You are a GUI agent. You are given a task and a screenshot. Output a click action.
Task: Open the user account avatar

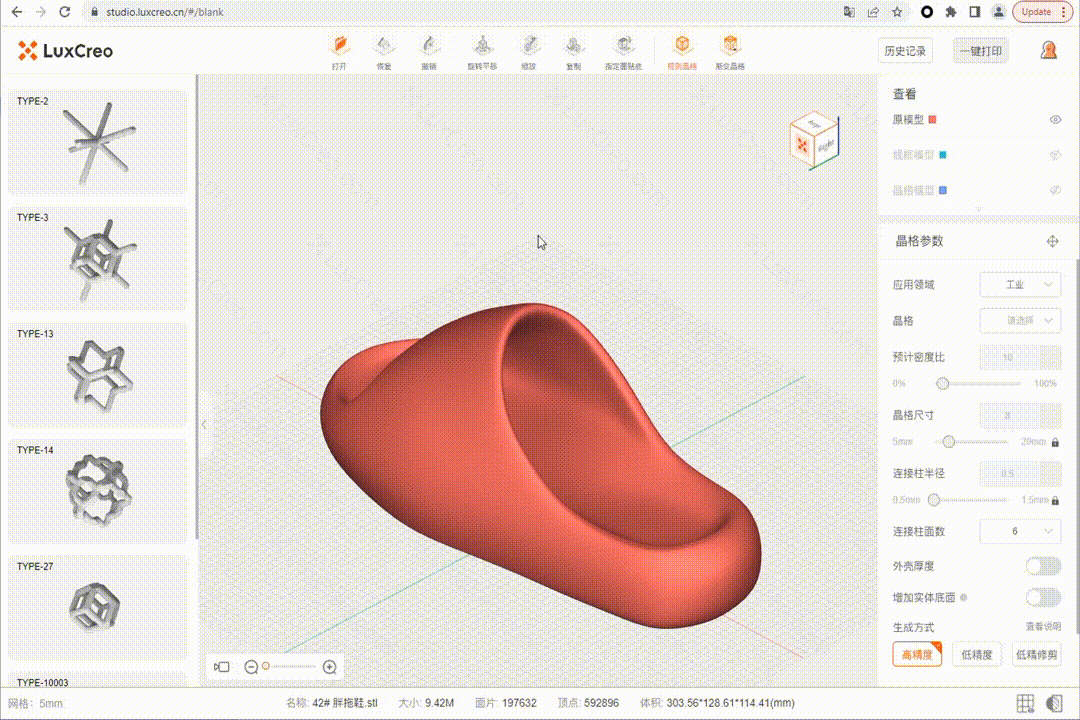pyautogui.click(x=1048, y=50)
